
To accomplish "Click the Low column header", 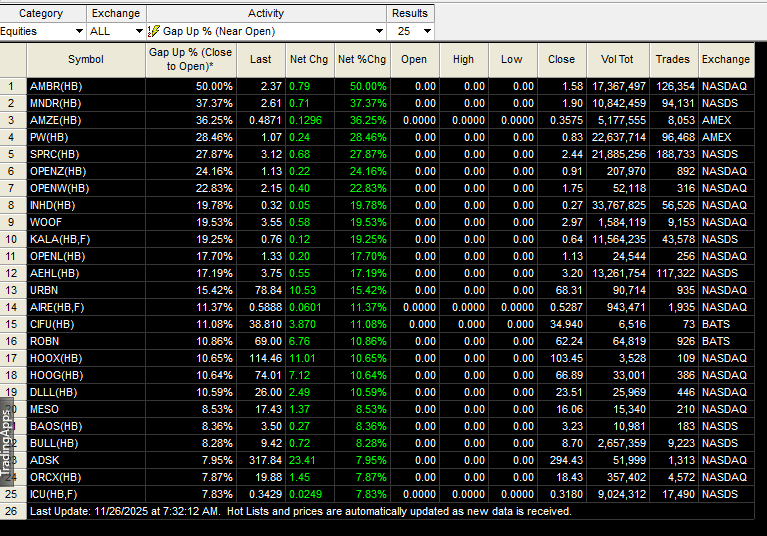I will [x=512, y=60].
